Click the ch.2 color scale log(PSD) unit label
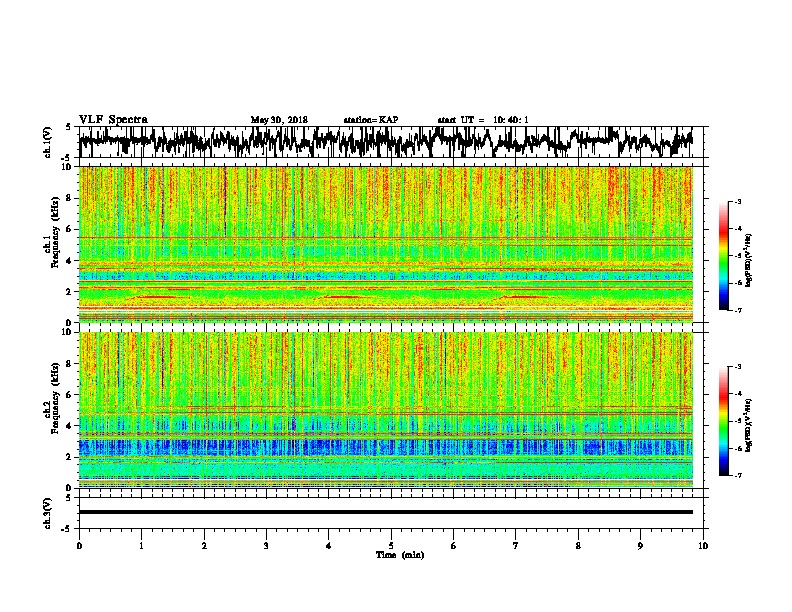792x612 pixels. coord(749,426)
